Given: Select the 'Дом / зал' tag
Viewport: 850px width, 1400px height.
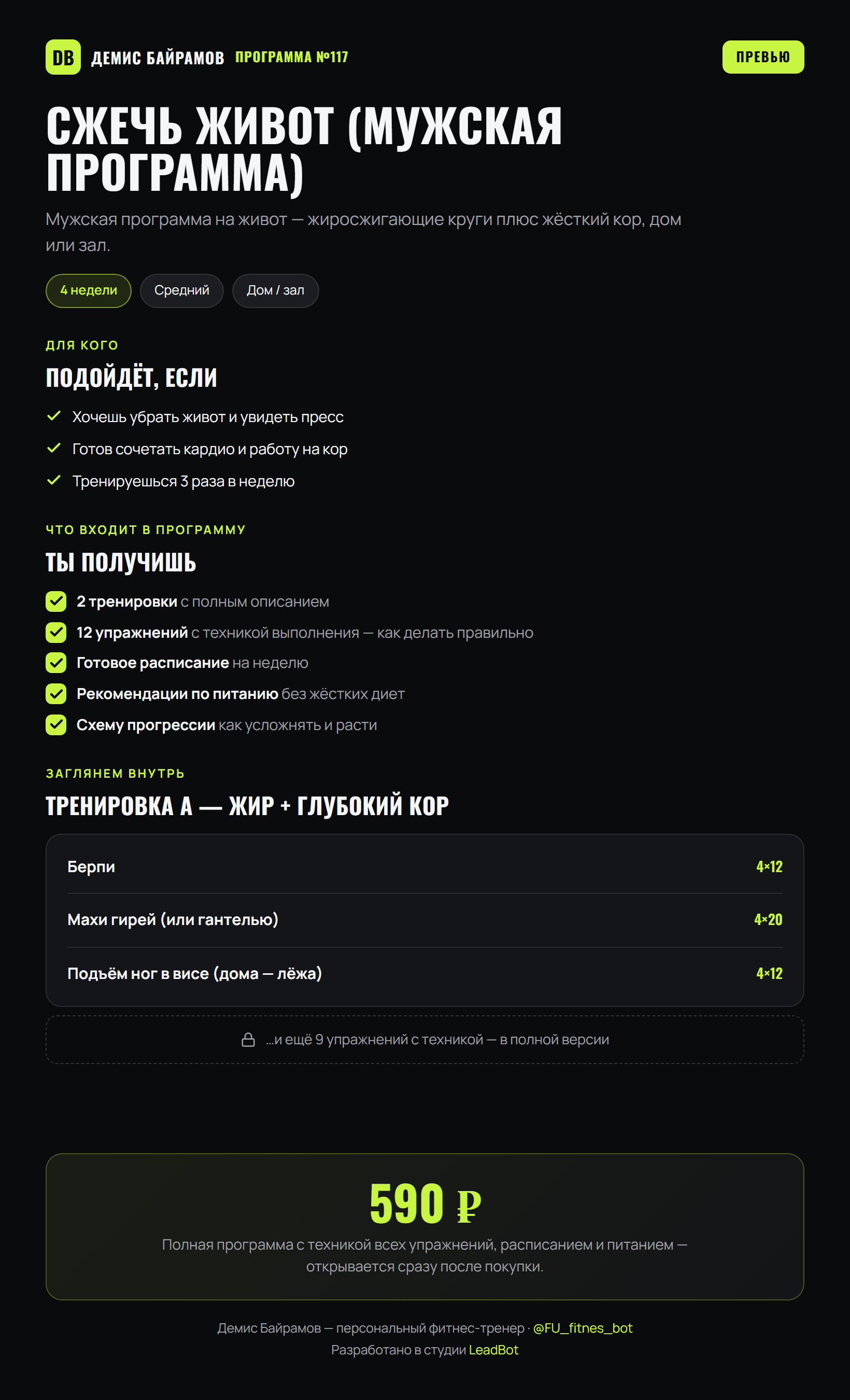Looking at the screenshot, I should click(275, 290).
